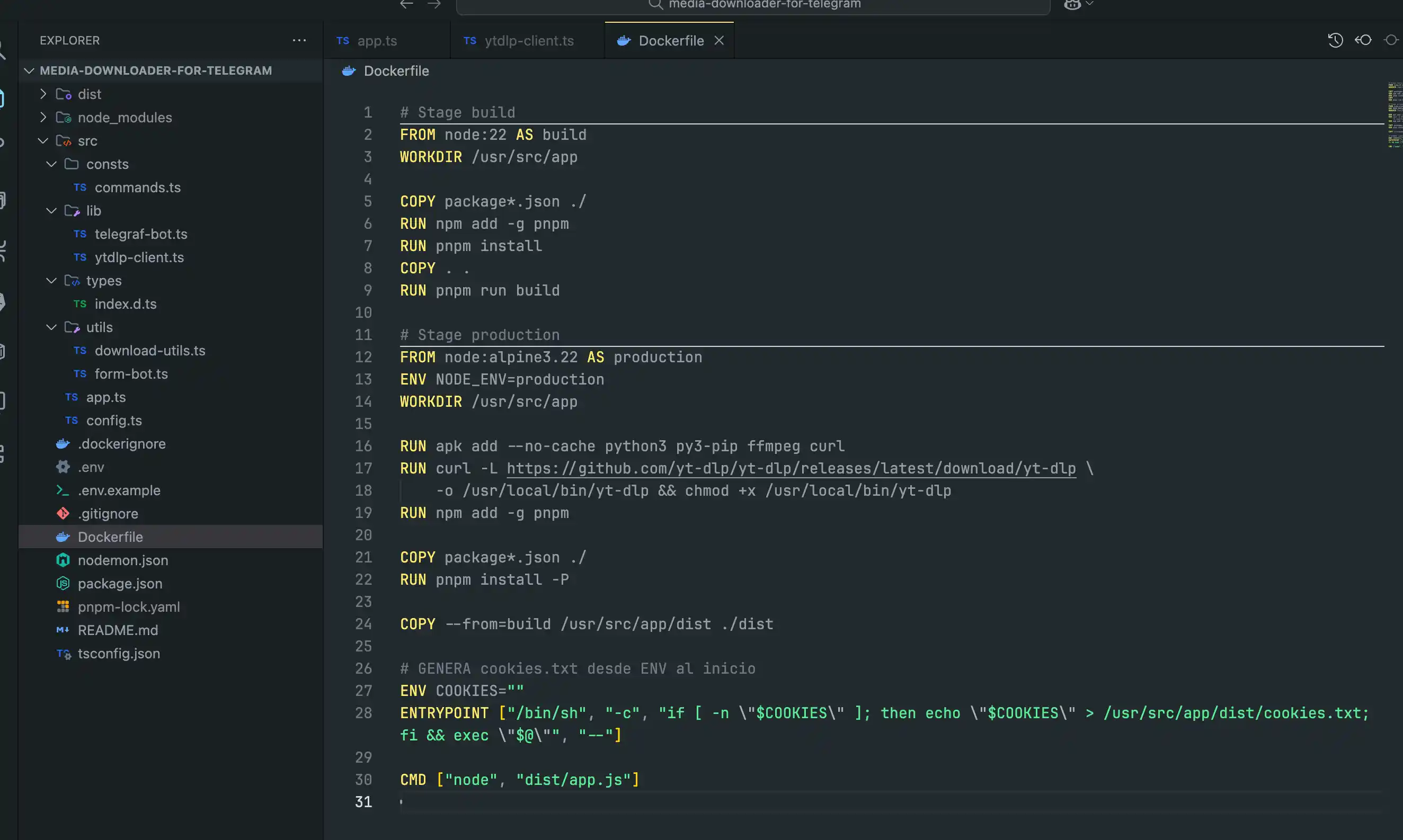The width and height of the screenshot is (1403, 840).
Task: Click line number 31 in the gutter
Action: point(363,802)
